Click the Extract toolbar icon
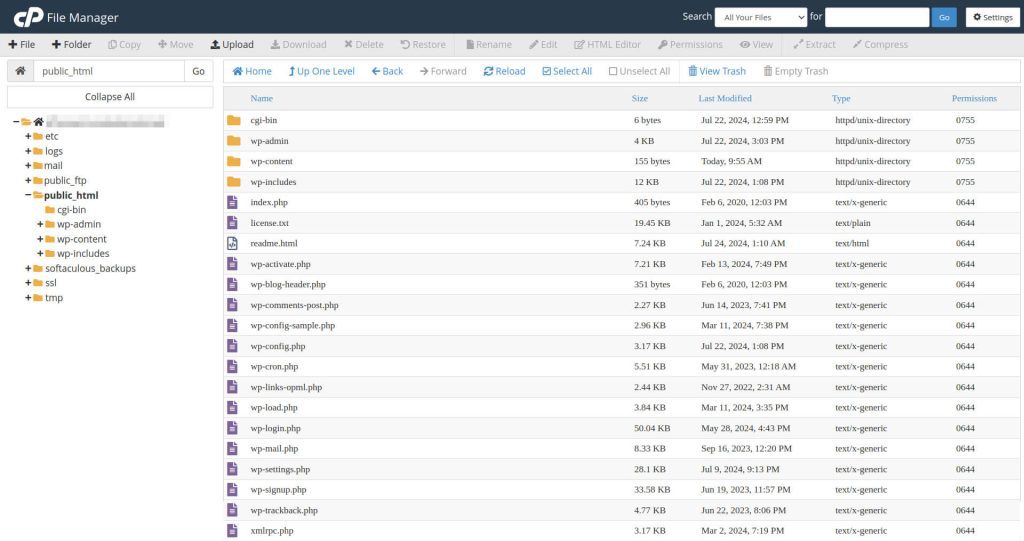Image resolution: width=1024 pixels, height=541 pixels. pos(798,44)
